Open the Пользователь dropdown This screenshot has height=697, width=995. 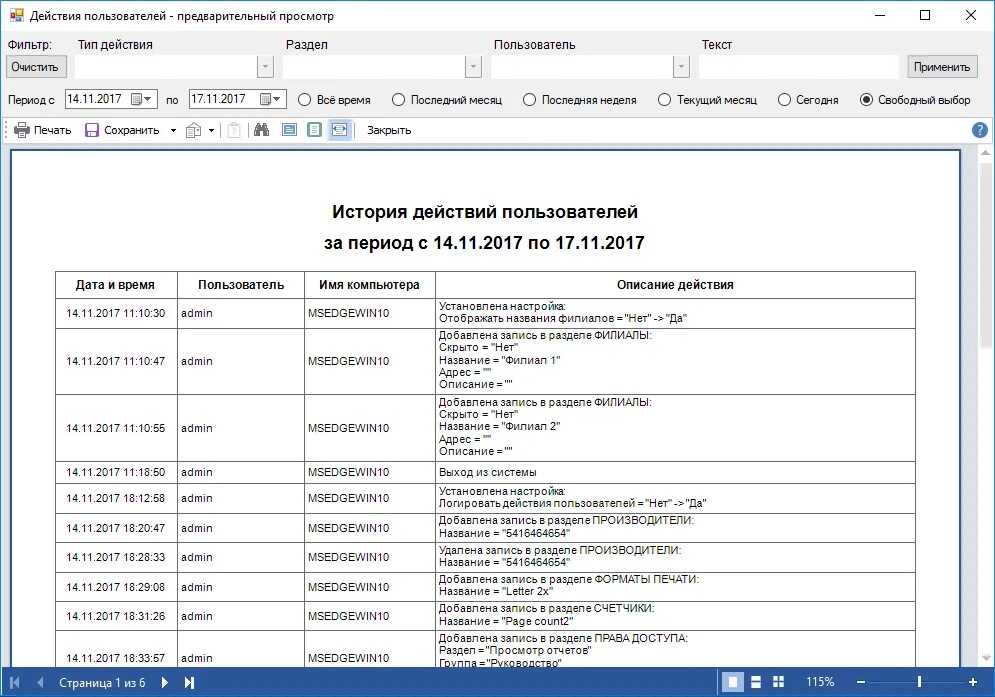pyautogui.click(x=682, y=67)
